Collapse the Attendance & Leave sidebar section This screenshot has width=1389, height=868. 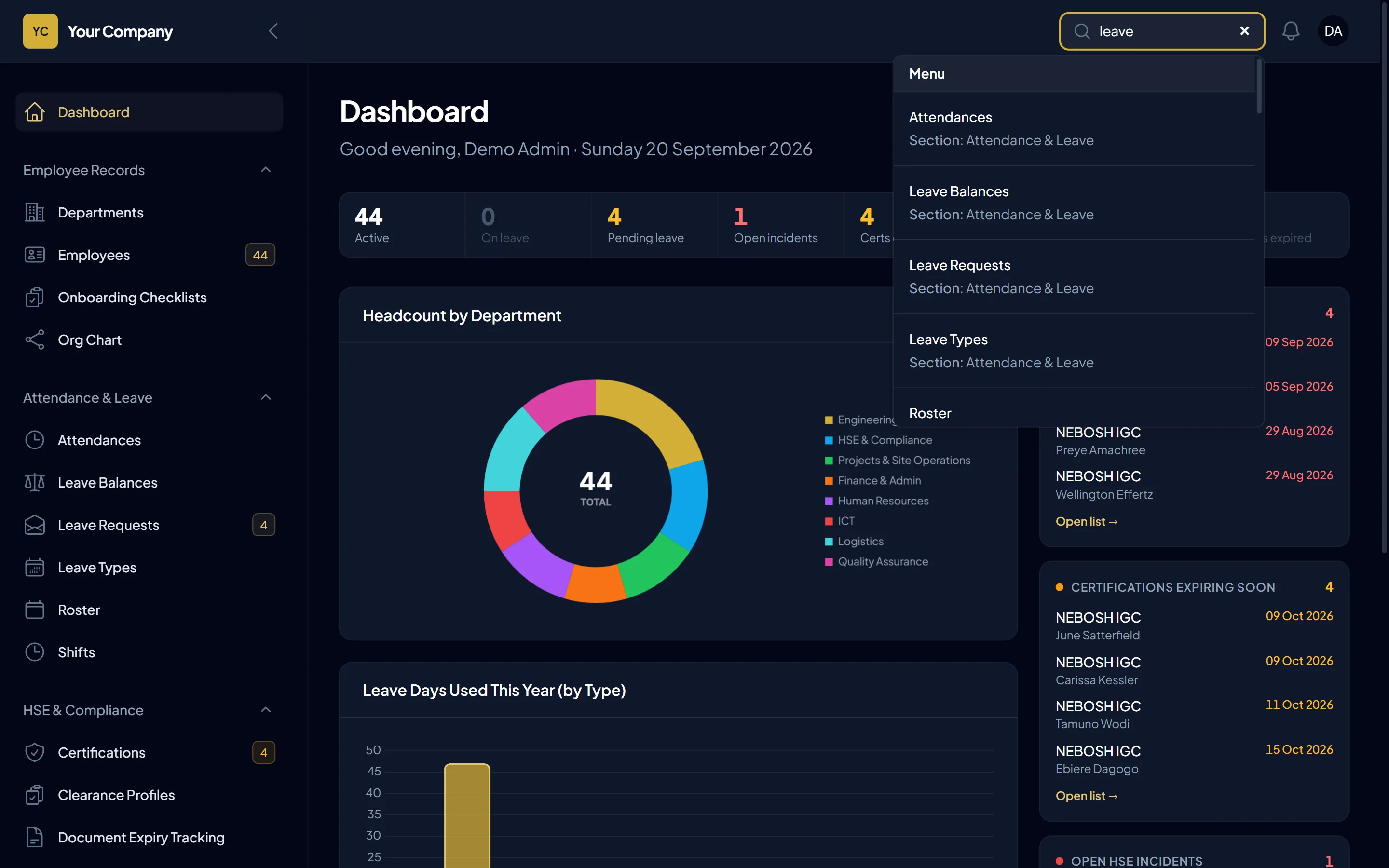pyautogui.click(x=266, y=397)
